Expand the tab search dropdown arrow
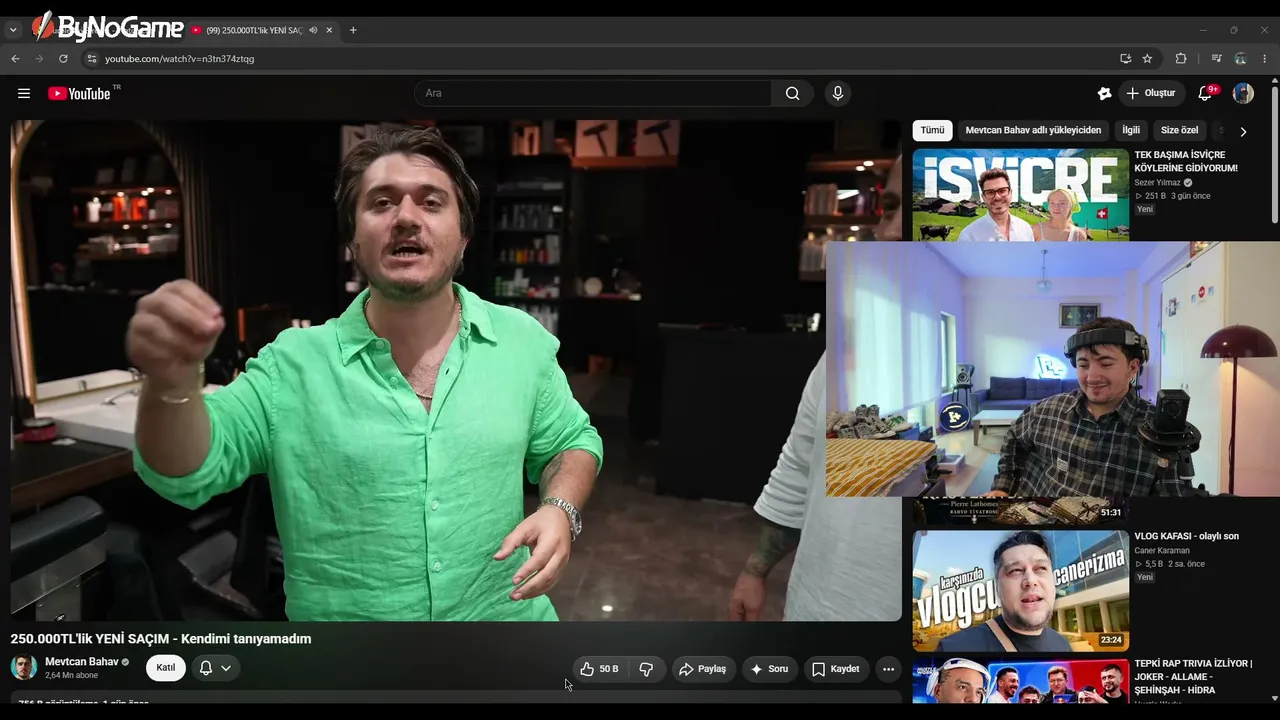Viewport: 1280px width, 720px height. coord(13,30)
